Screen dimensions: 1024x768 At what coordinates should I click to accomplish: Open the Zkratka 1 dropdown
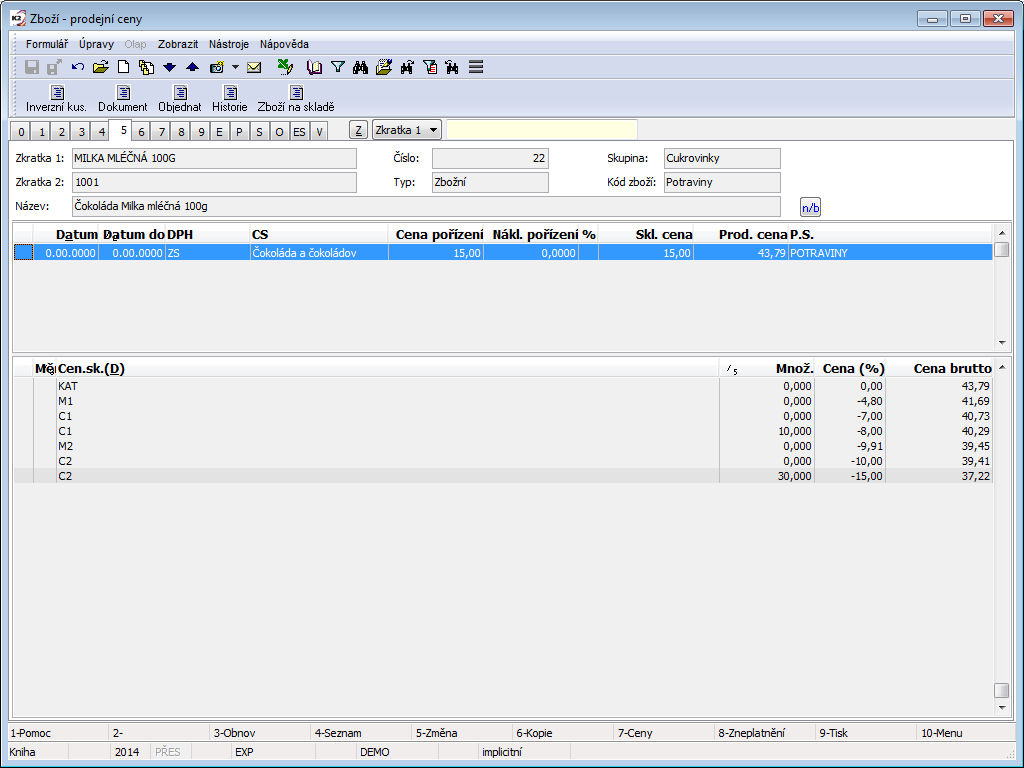coord(406,130)
